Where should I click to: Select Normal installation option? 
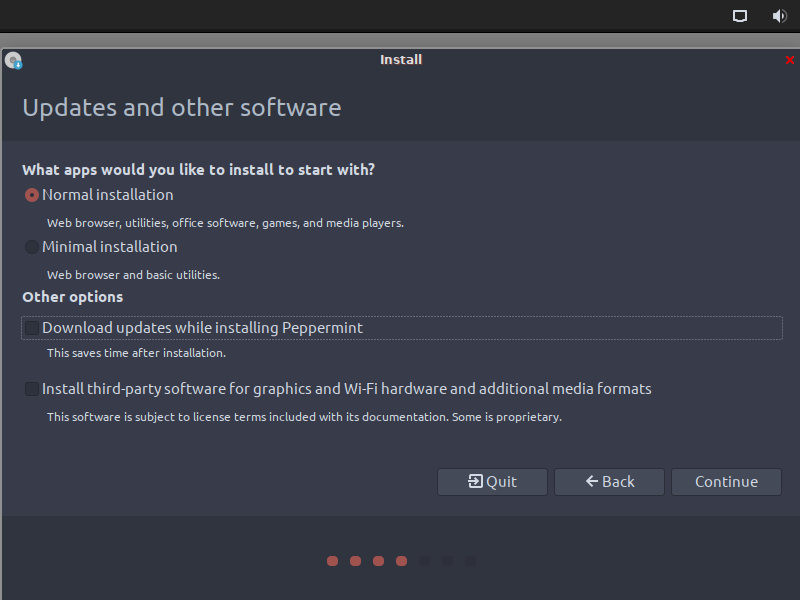(x=32, y=195)
